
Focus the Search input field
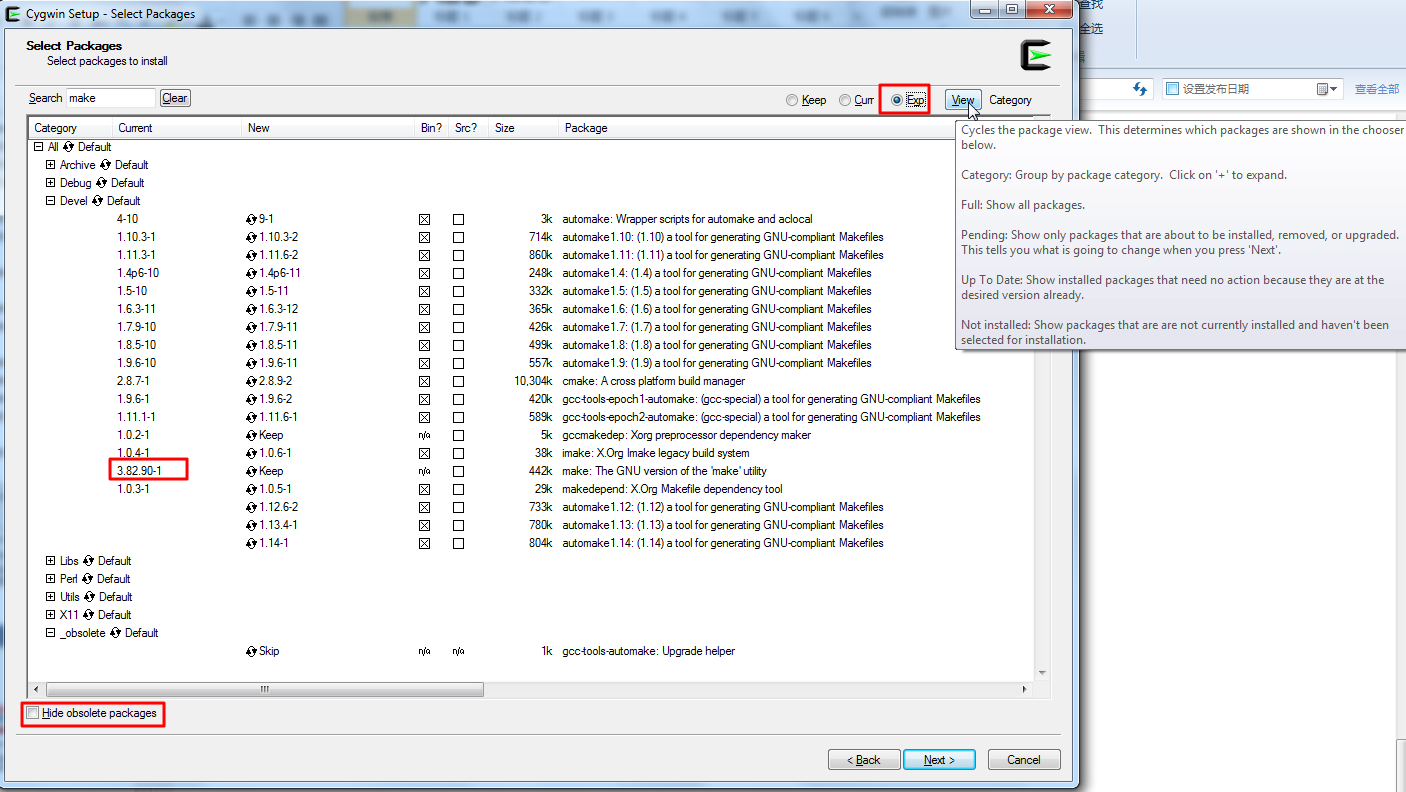(111, 98)
